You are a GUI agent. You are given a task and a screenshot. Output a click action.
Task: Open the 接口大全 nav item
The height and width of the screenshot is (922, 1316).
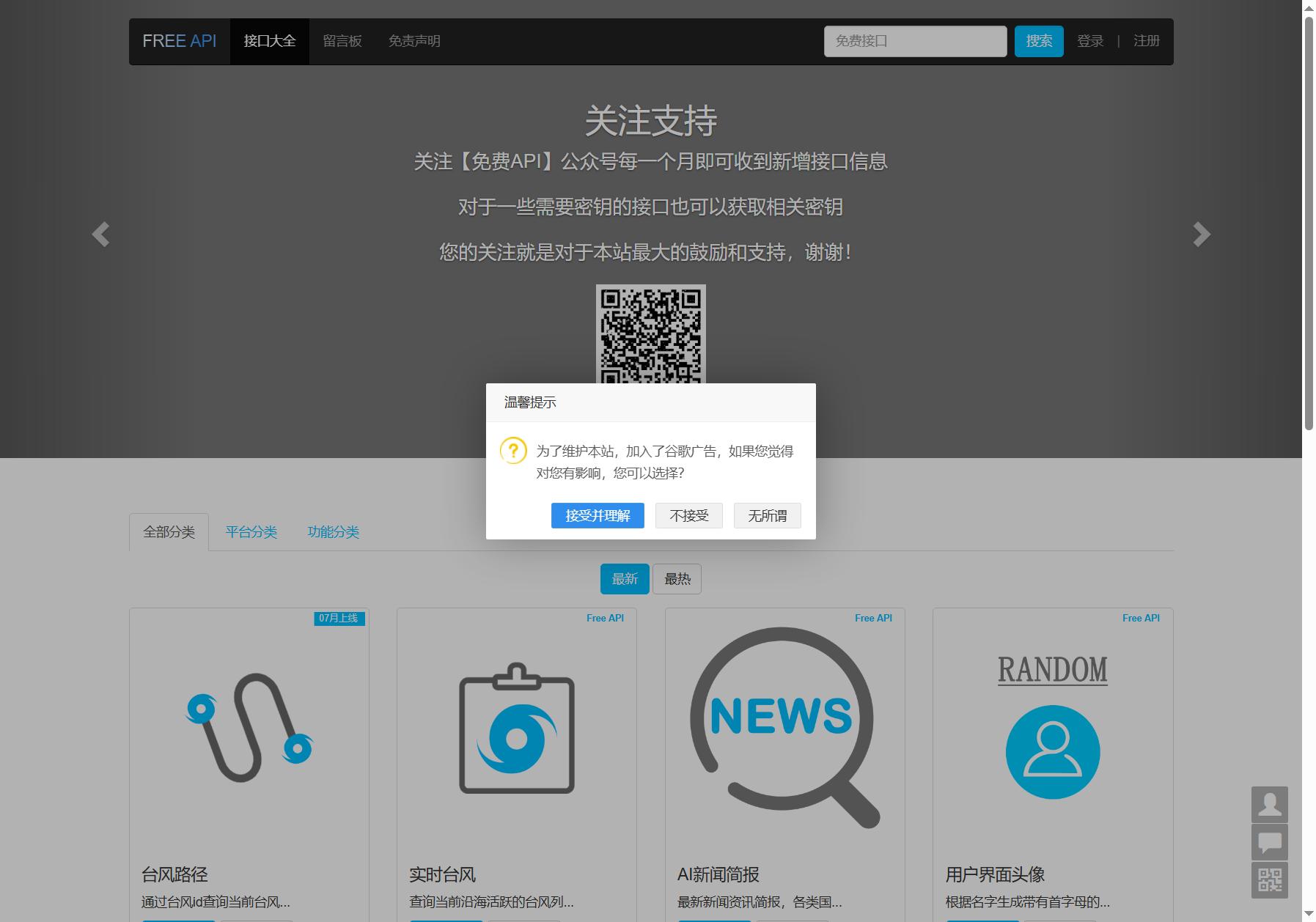tap(270, 41)
